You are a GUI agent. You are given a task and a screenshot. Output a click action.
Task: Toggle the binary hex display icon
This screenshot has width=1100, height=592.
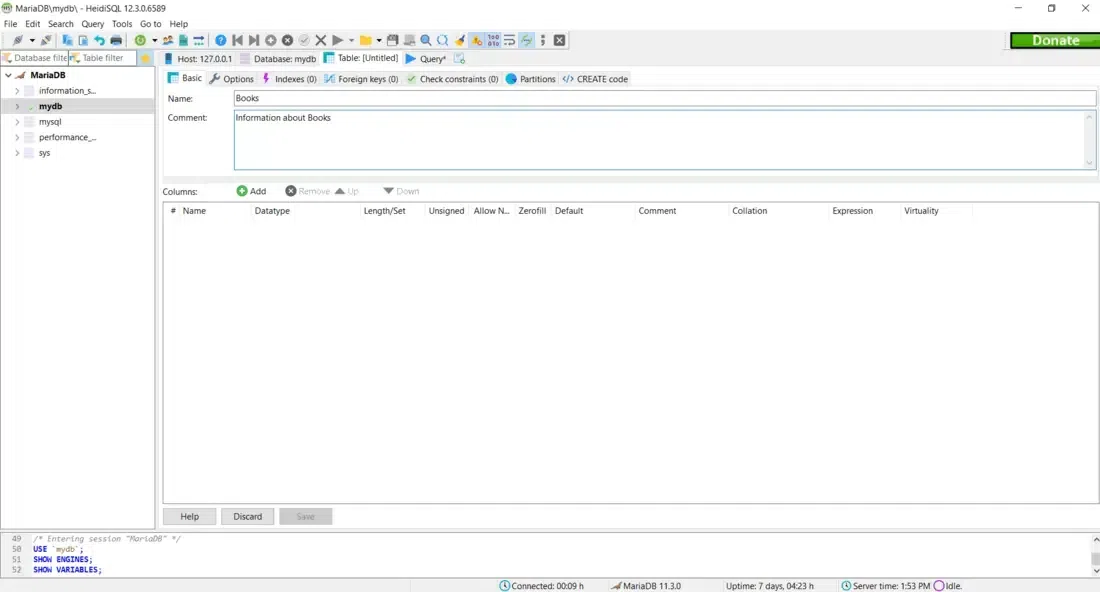493,41
